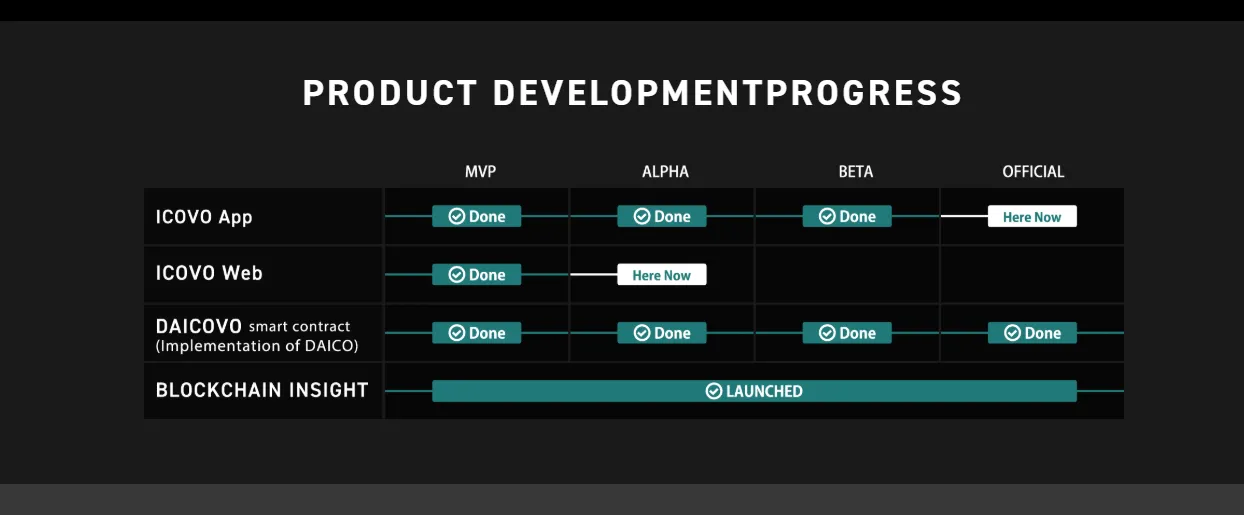
Task: Click the ICOVO App BETA Done badge
Action: 847,216
